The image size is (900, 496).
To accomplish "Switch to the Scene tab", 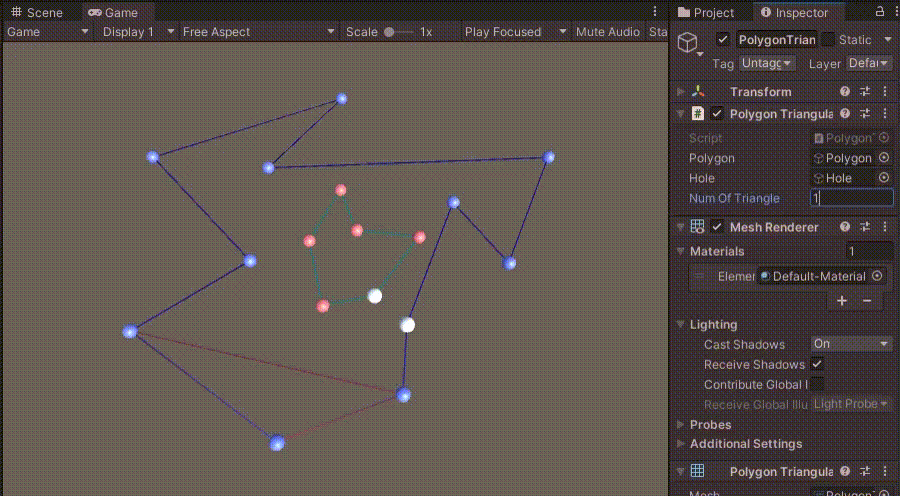I will tap(37, 12).
